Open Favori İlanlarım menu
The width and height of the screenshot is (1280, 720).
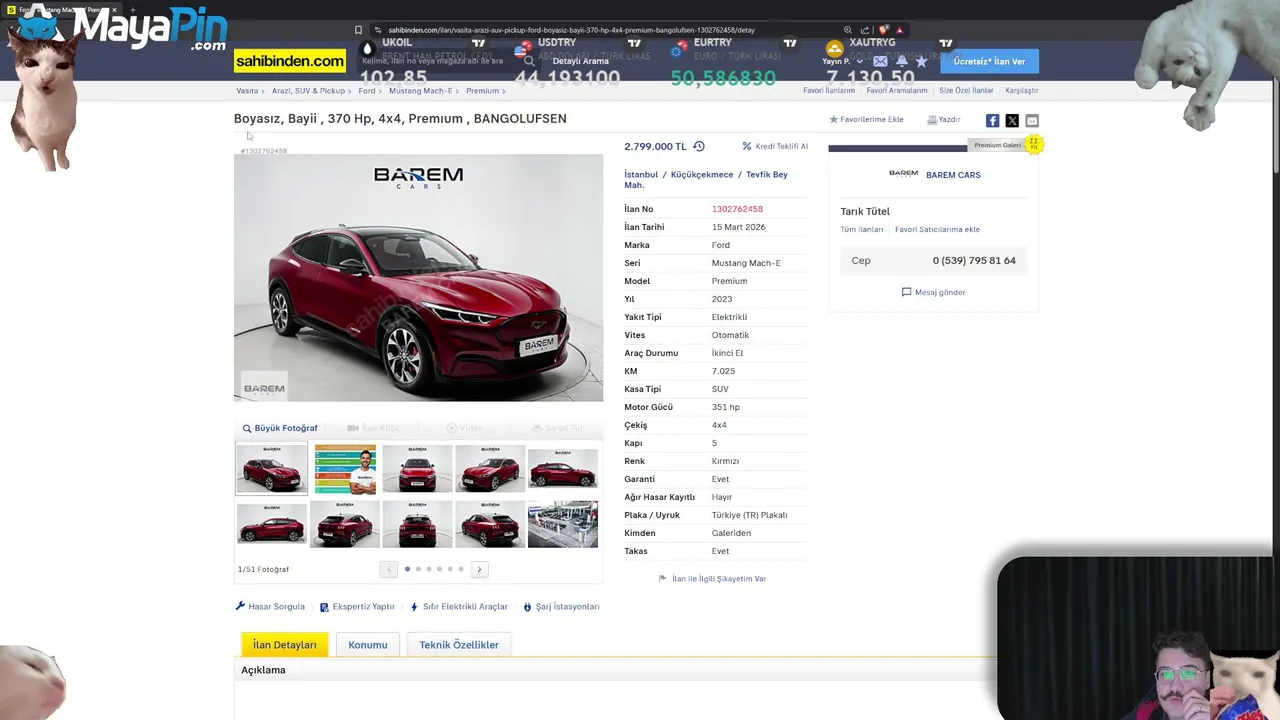tap(829, 91)
